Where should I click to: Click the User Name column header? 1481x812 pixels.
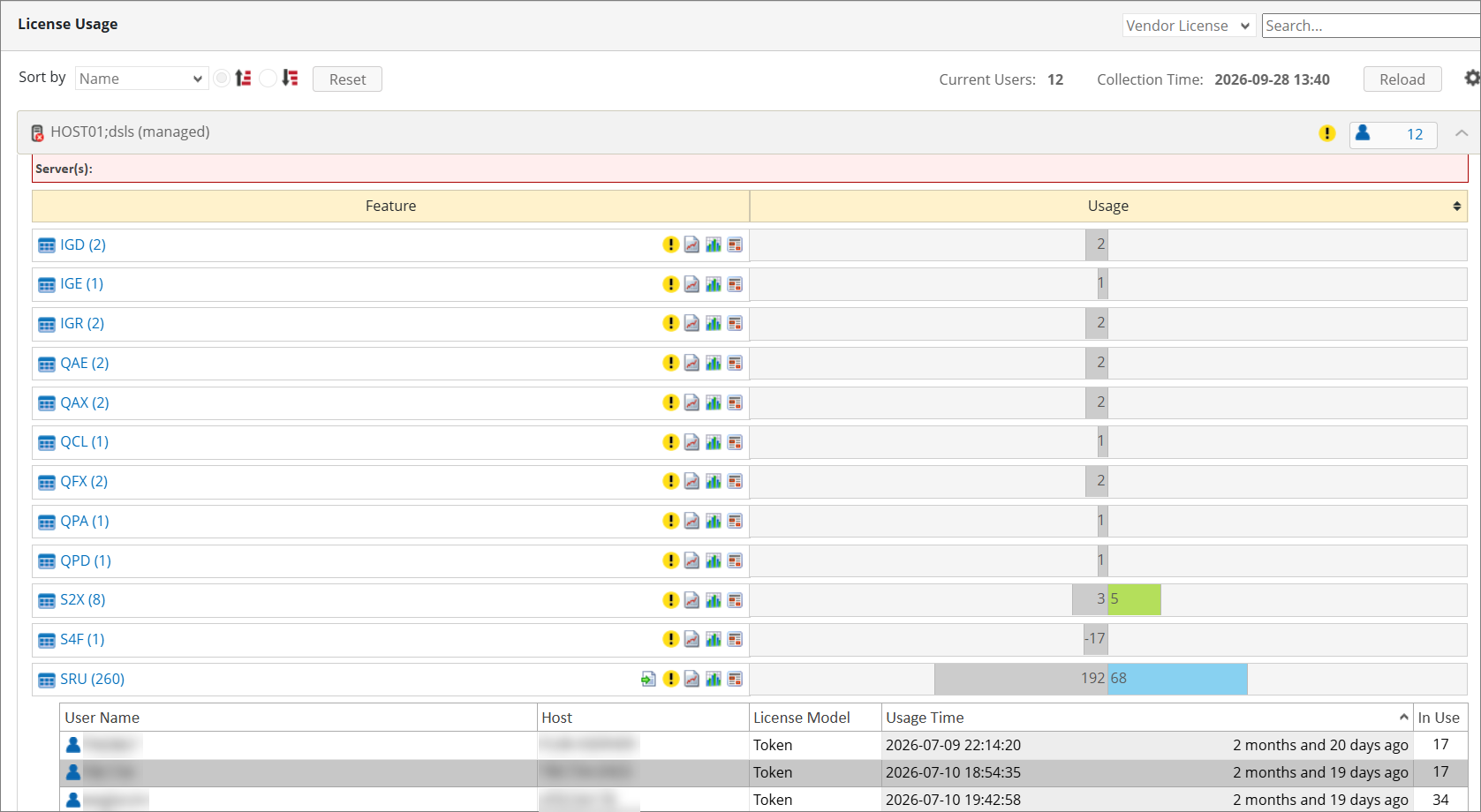(x=298, y=718)
